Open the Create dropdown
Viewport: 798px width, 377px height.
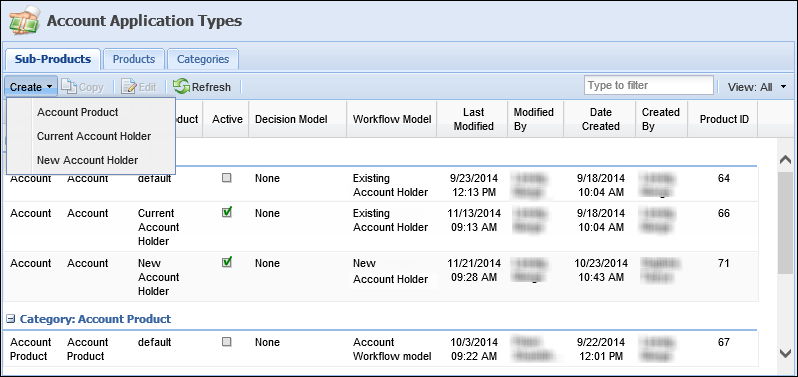31,87
